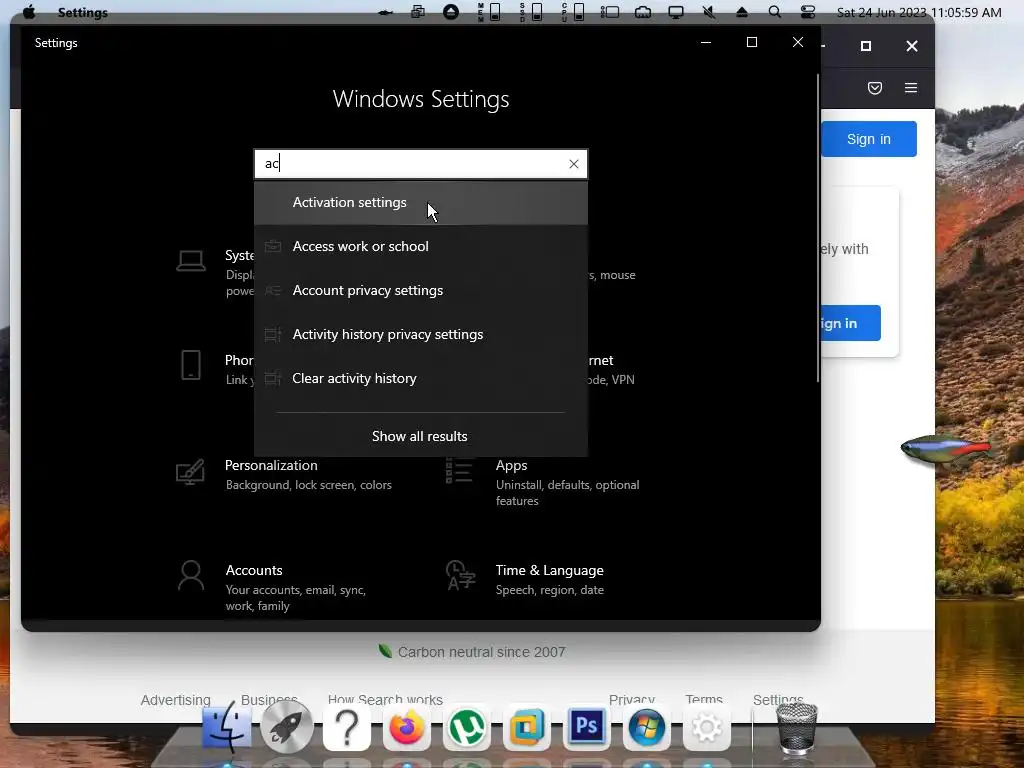Click the eject icon in menu bar
The width and height of the screenshot is (1024, 768).
click(742, 12)
